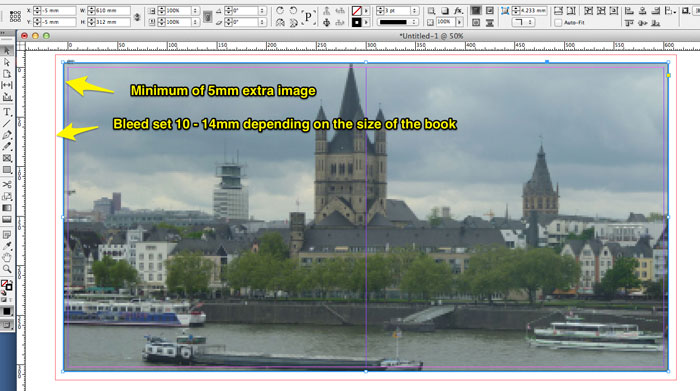
Task: Open the stroke style dropdown
Action: click(414, 22)
